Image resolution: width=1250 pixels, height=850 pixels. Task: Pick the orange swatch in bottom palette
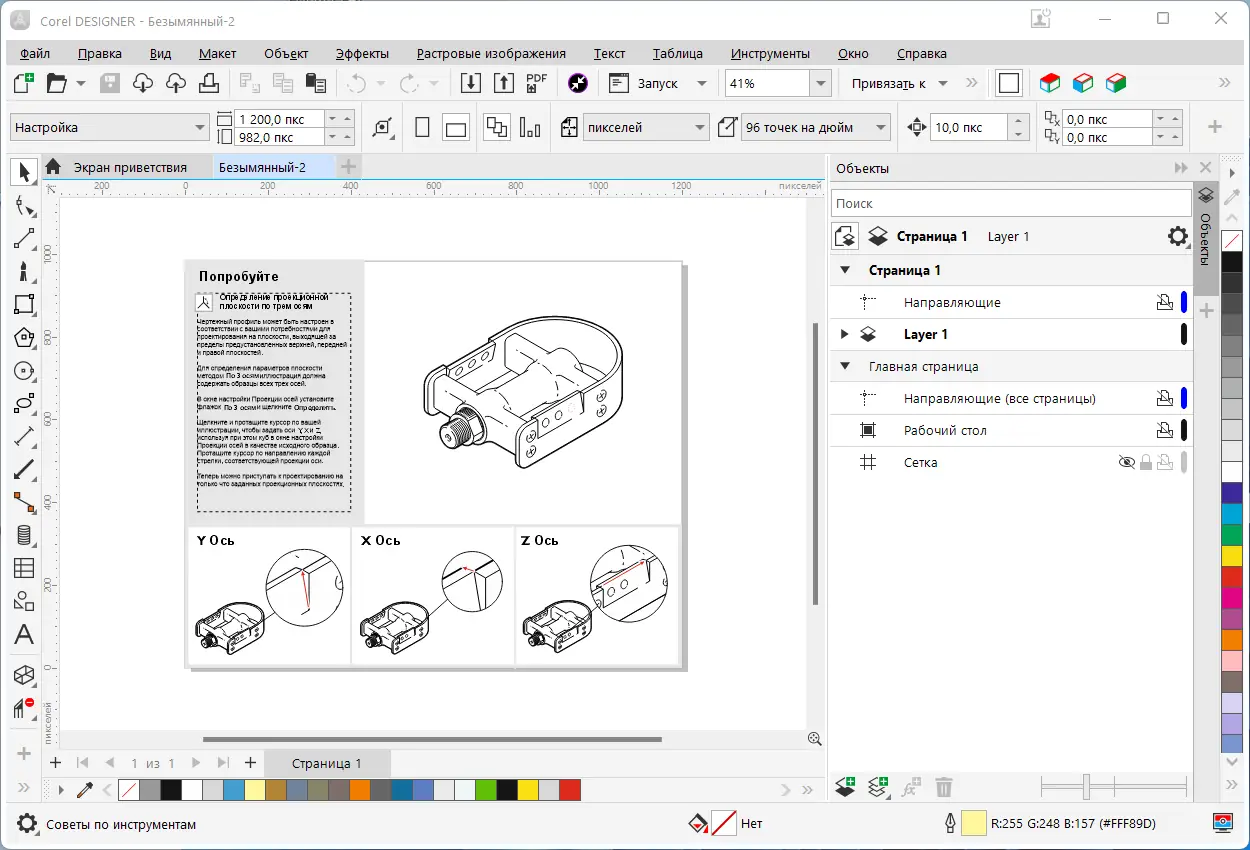point(360,791)
